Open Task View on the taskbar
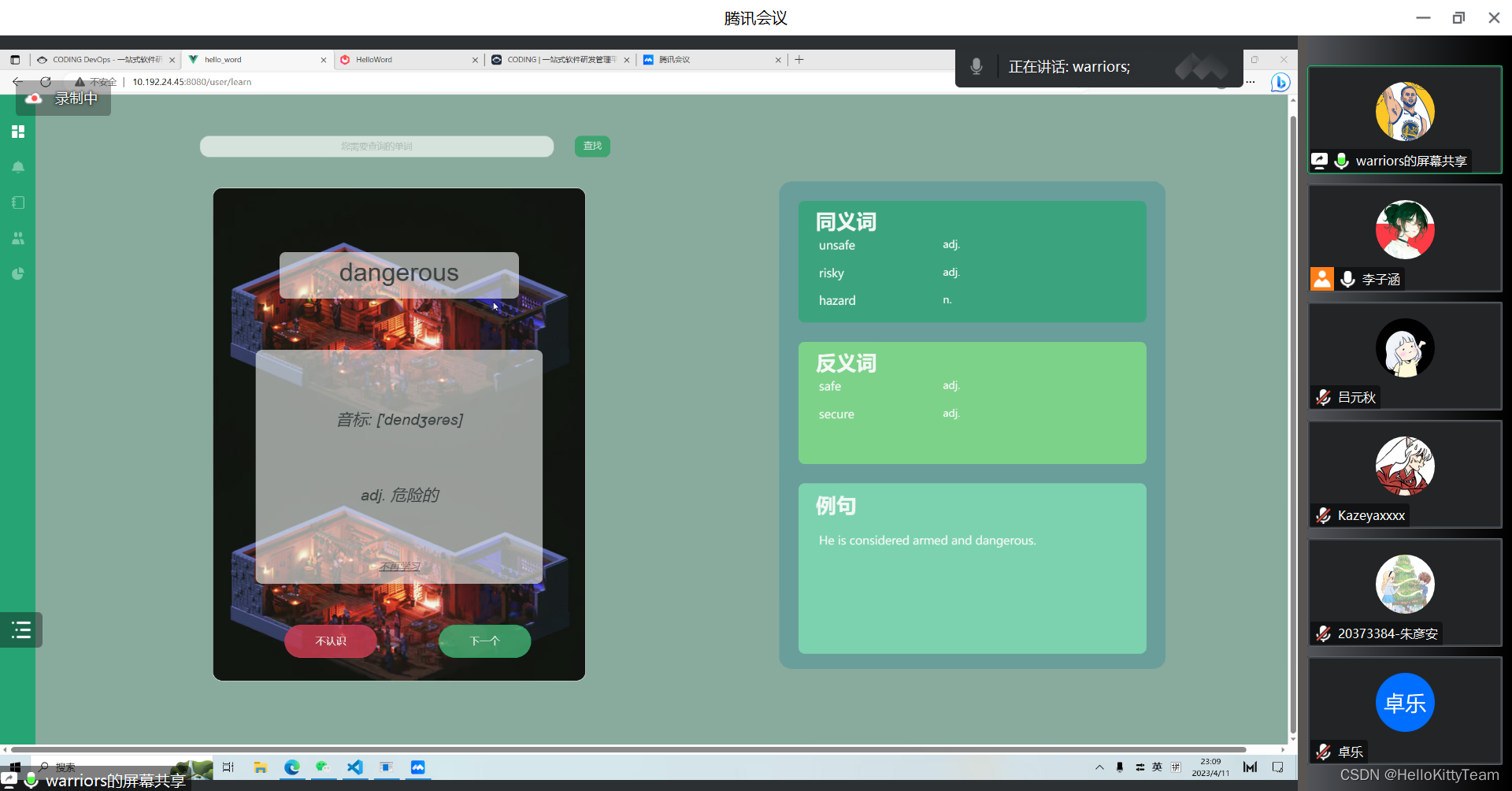Viewport: 1512px width, 791px height. [228, 767]
